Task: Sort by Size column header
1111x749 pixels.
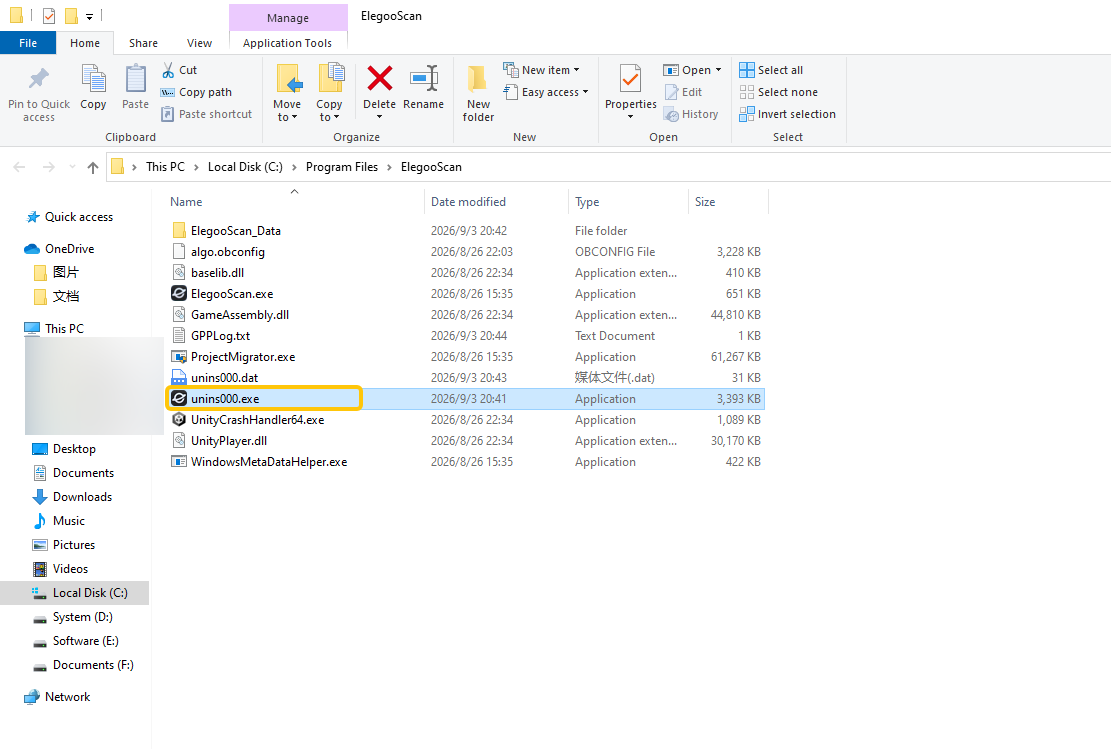Action: [x=705, y=202]
